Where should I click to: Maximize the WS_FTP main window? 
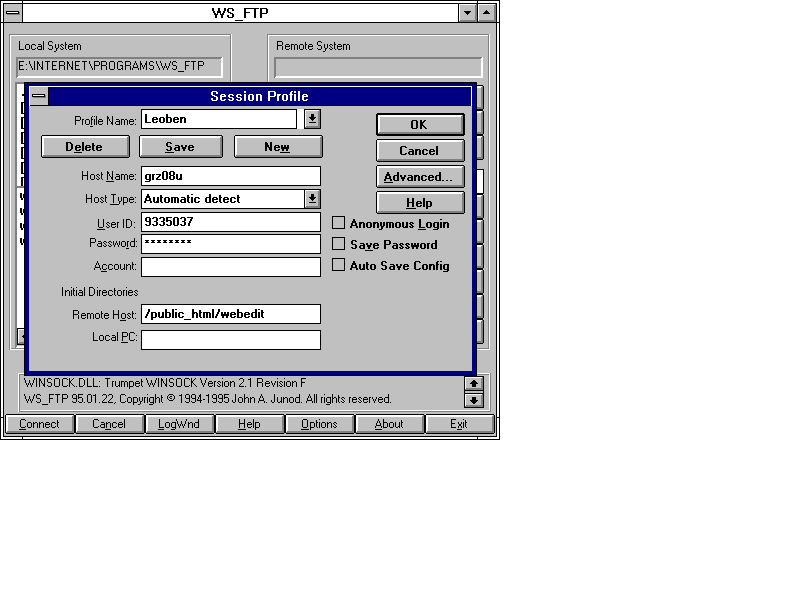click(x=487, y=13)
